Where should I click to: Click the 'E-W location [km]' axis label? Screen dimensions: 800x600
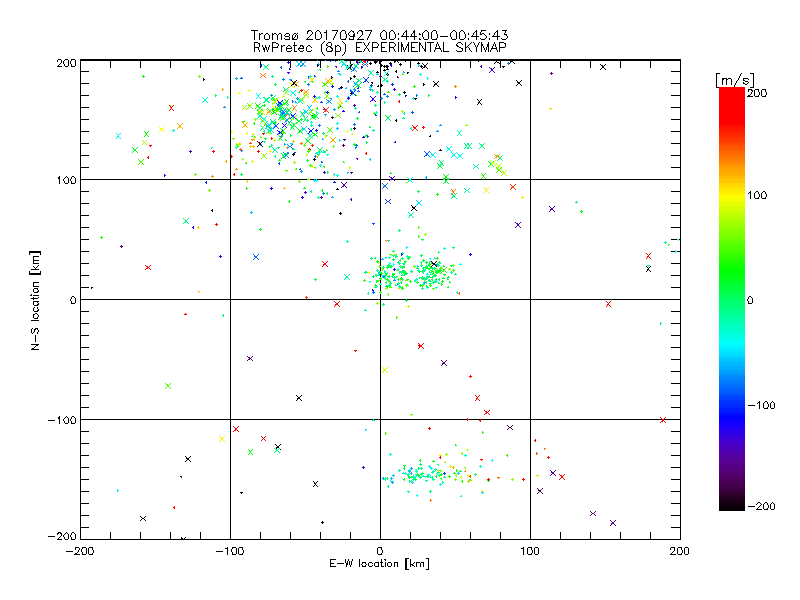click(380, 564)
